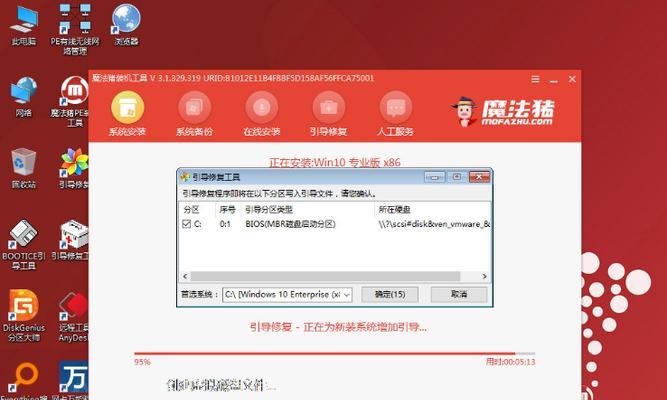Close the 引导修复工具 dialog

pyautogui.click(x=479, y=177)
